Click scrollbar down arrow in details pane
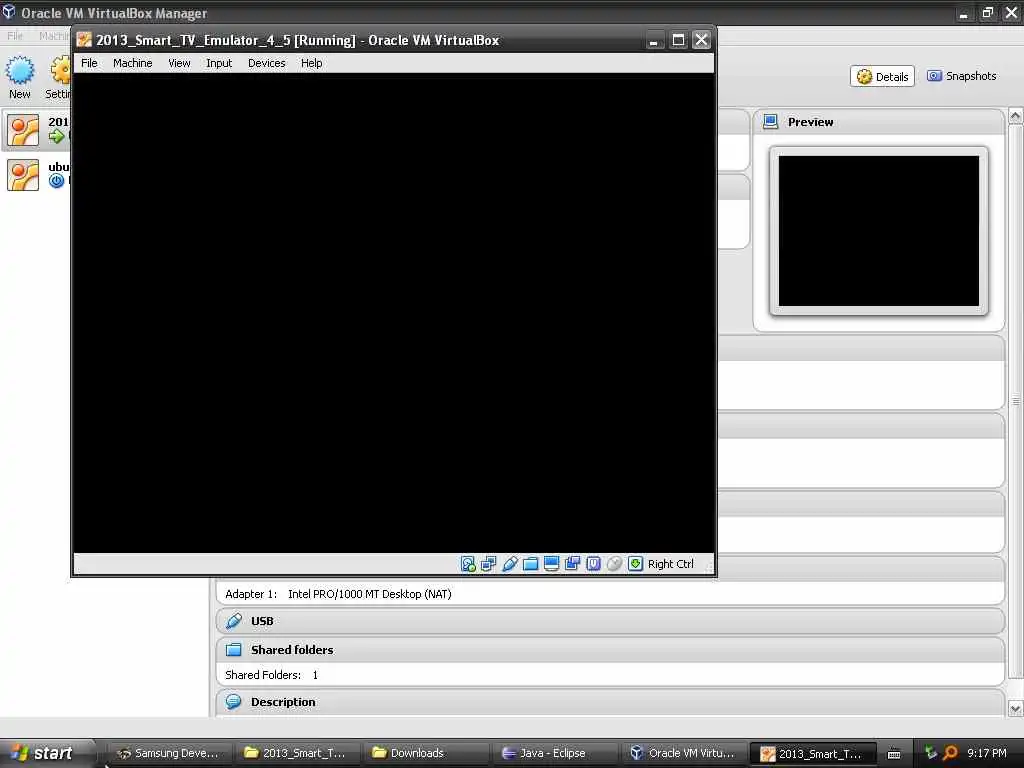The height and width of the screenshot is (768, 1024). coord(1016,708)
